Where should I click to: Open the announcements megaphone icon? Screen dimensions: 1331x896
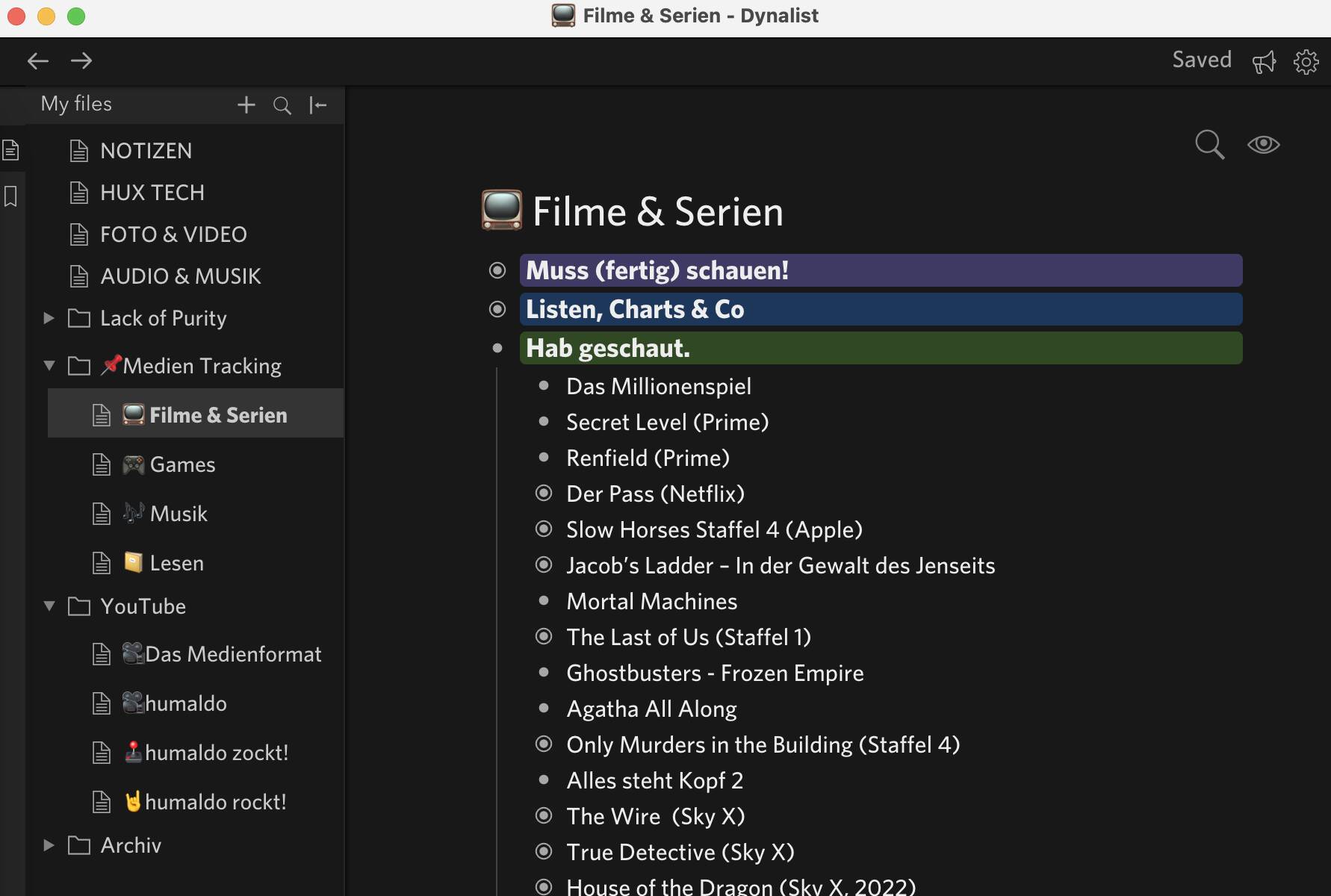1264,61
